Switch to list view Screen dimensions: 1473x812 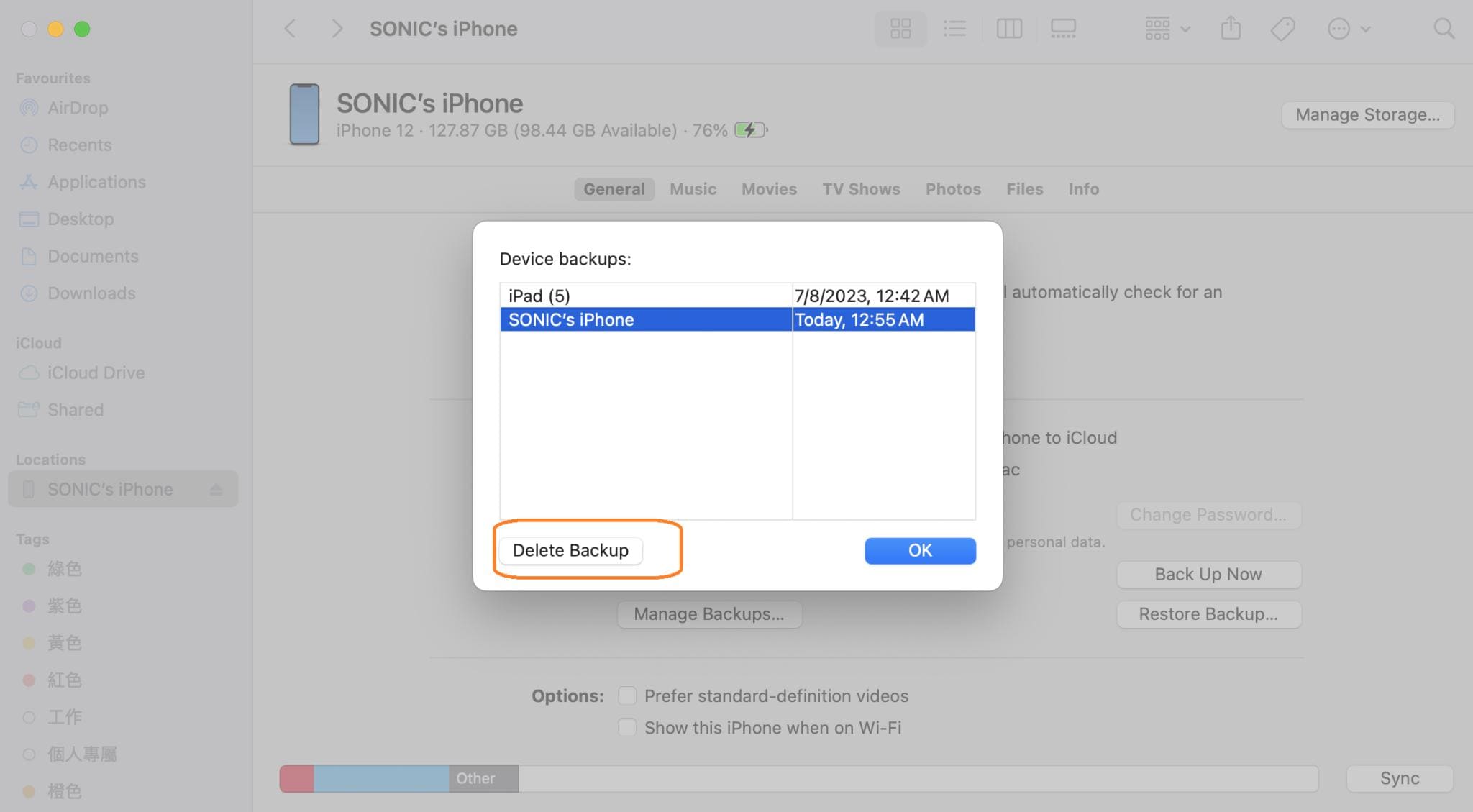coord(954,29)
